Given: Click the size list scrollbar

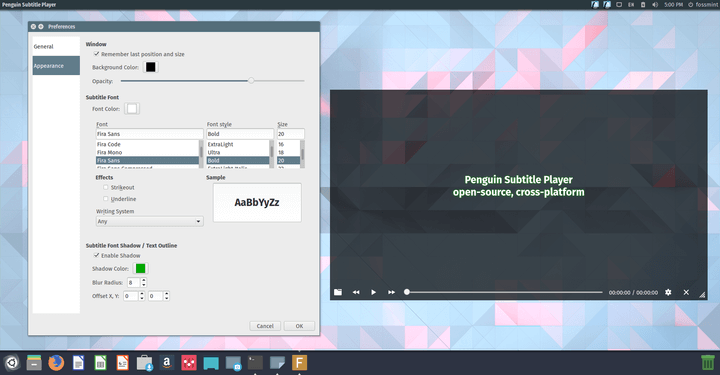Looking at the screenshot, I should pos(303,154).
